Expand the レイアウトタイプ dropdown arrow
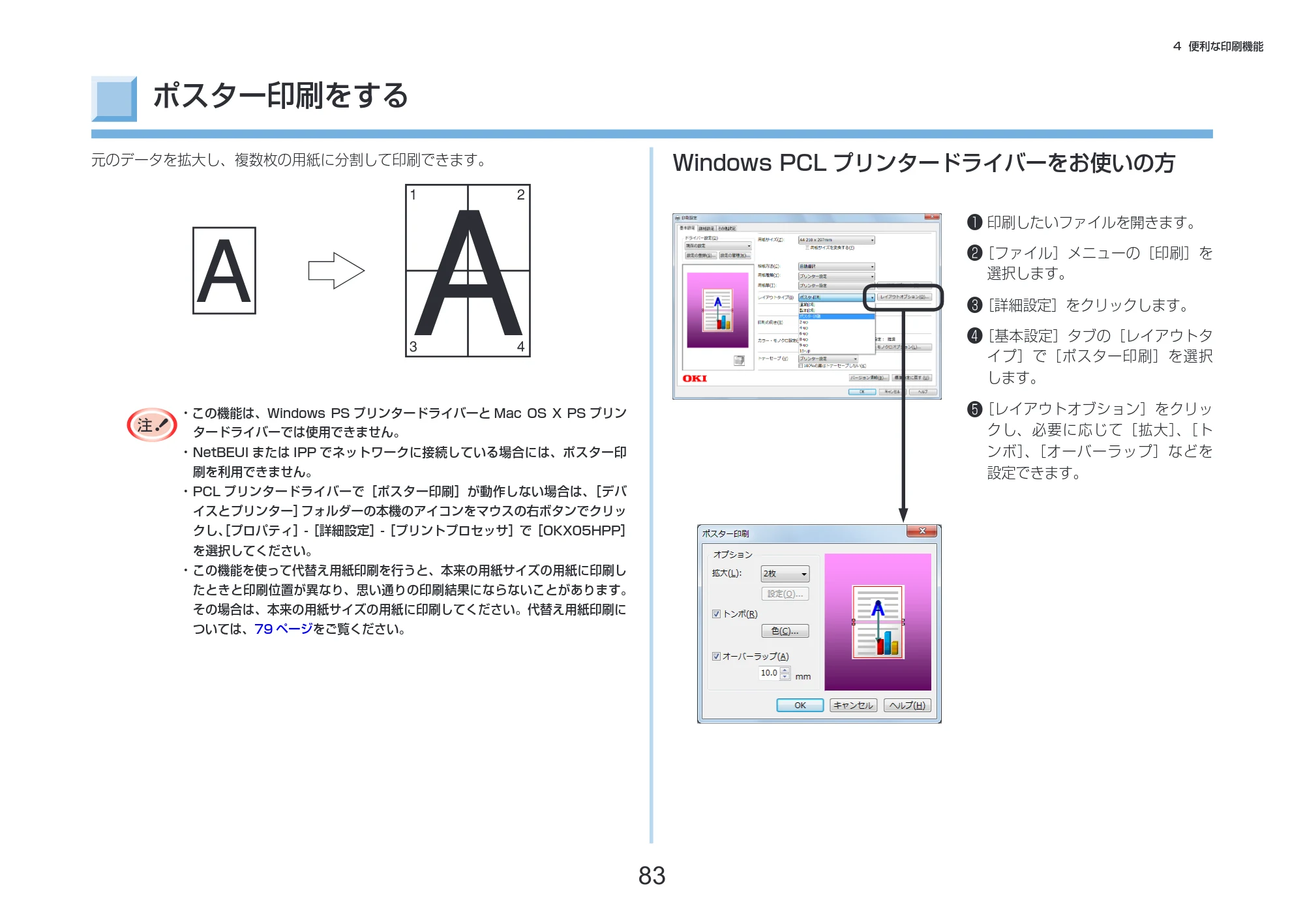The width and height of the screenshot is (1305, 924). point(873,298)
